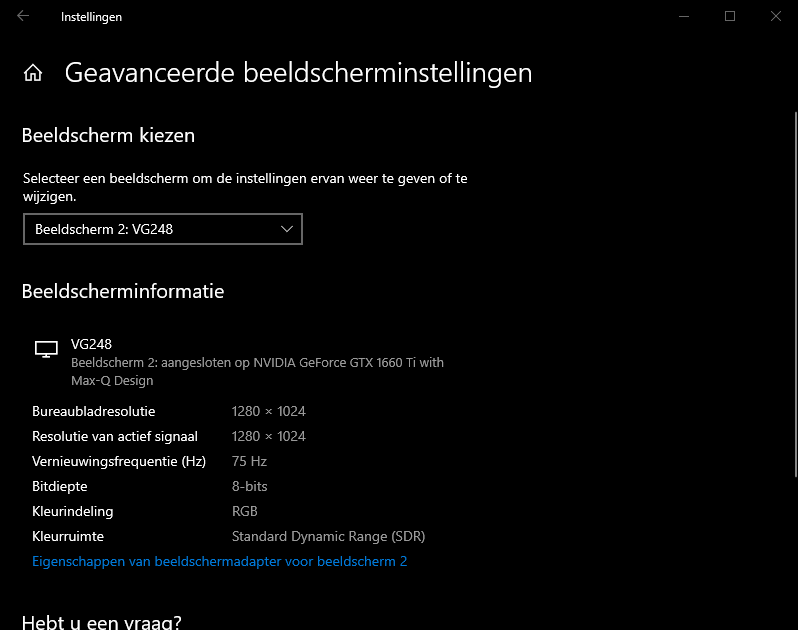Open the Settings home icon
The image size is (798, 630).
point(33,73)
